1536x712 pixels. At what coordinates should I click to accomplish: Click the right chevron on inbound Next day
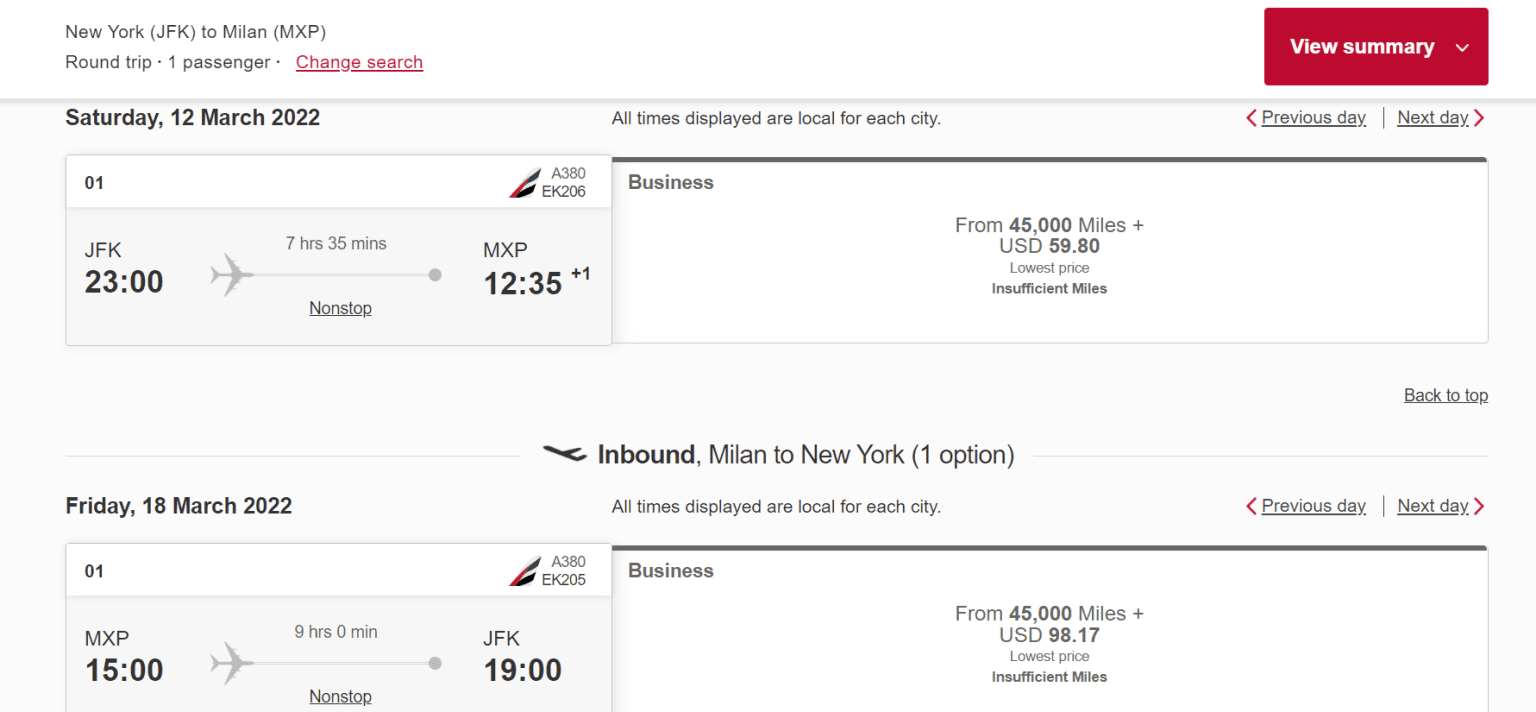point(1479,506)
